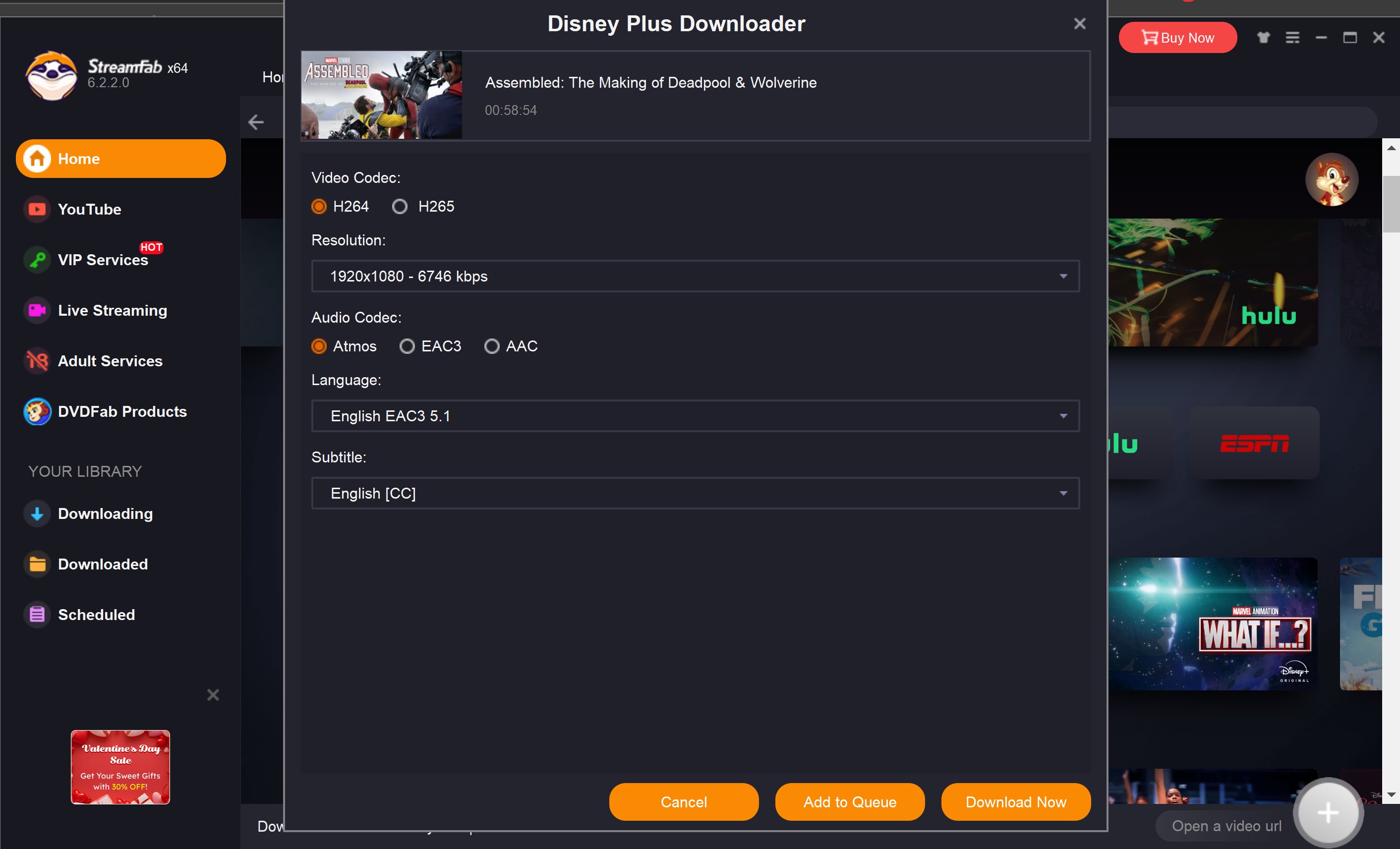
Task: Click the StreamFab sloth logo
Action: click(51, 75)
